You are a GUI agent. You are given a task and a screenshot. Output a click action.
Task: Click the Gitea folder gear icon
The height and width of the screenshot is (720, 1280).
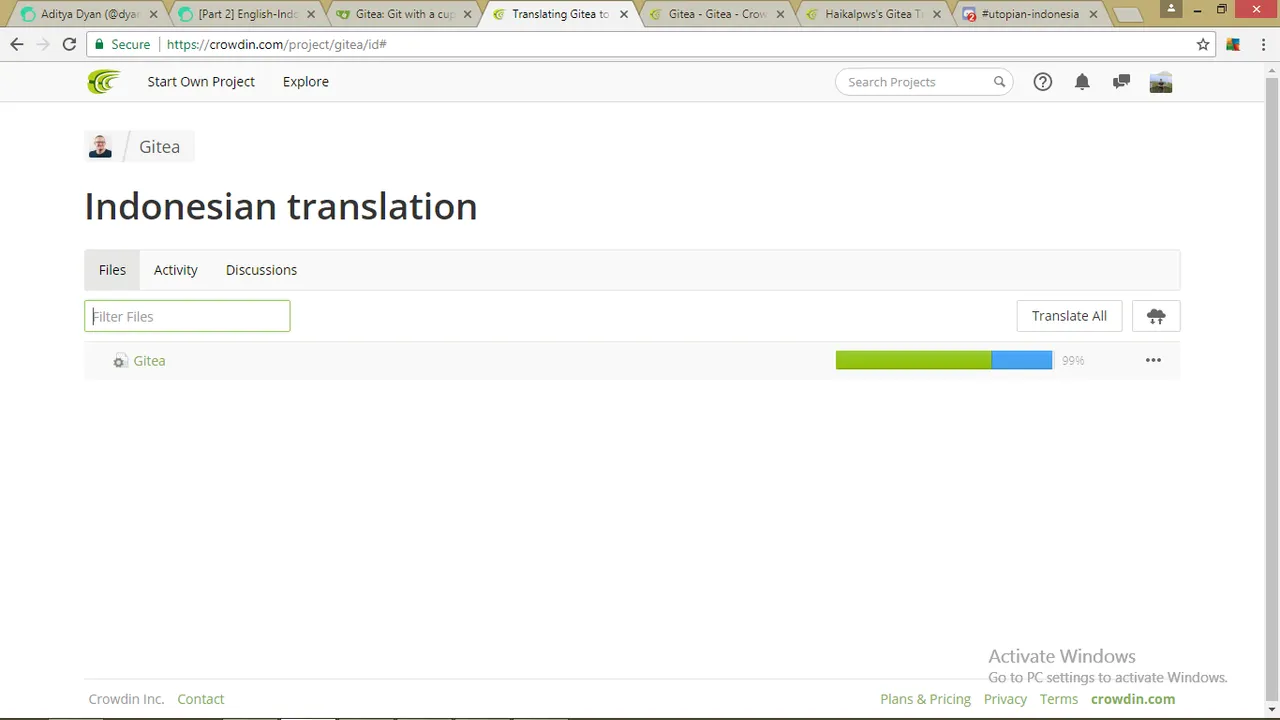pyautogui.click(x=120, y=361)
